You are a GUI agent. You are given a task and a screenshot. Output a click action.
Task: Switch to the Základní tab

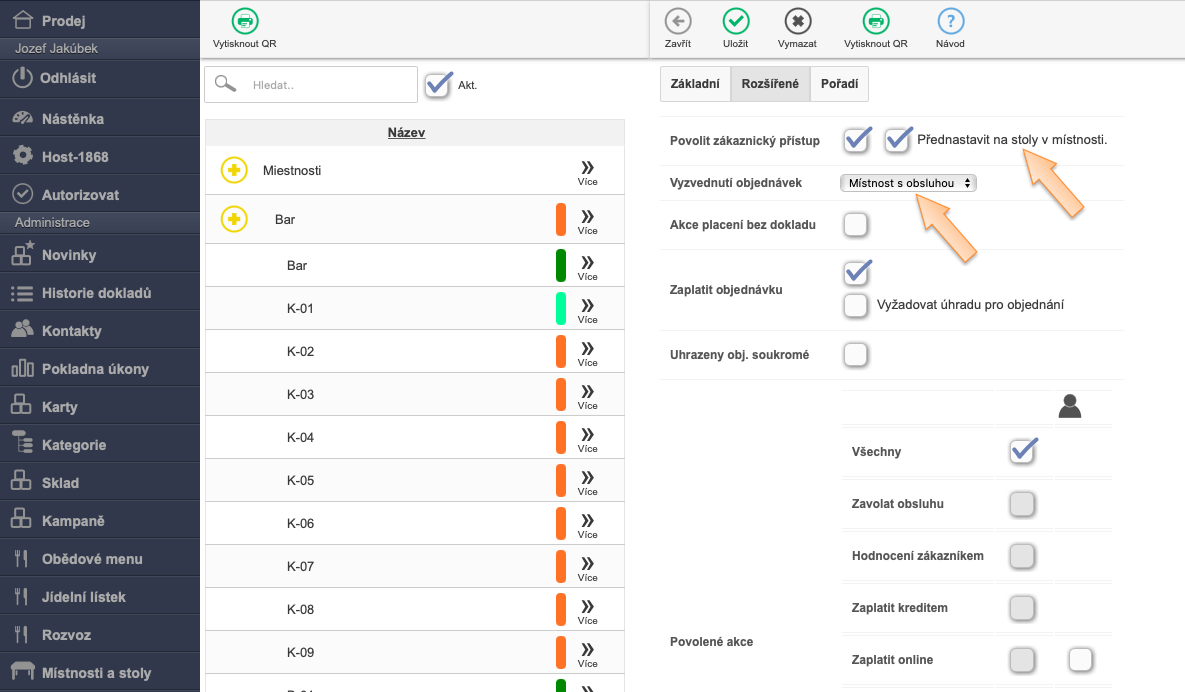click(x=695, y=85)
